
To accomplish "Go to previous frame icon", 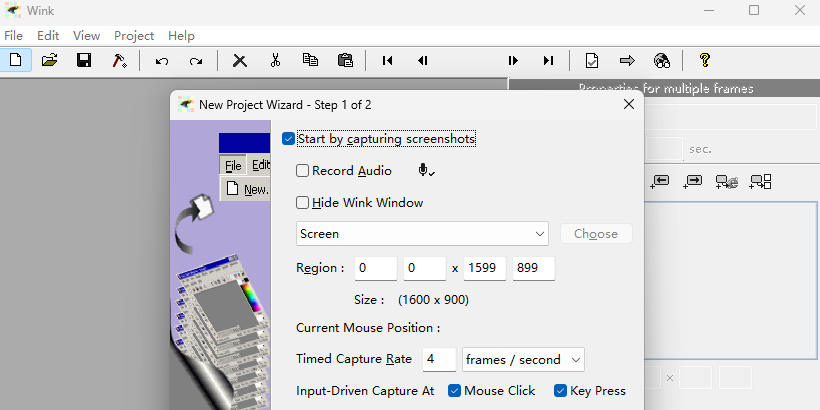I will pos(423,61).
